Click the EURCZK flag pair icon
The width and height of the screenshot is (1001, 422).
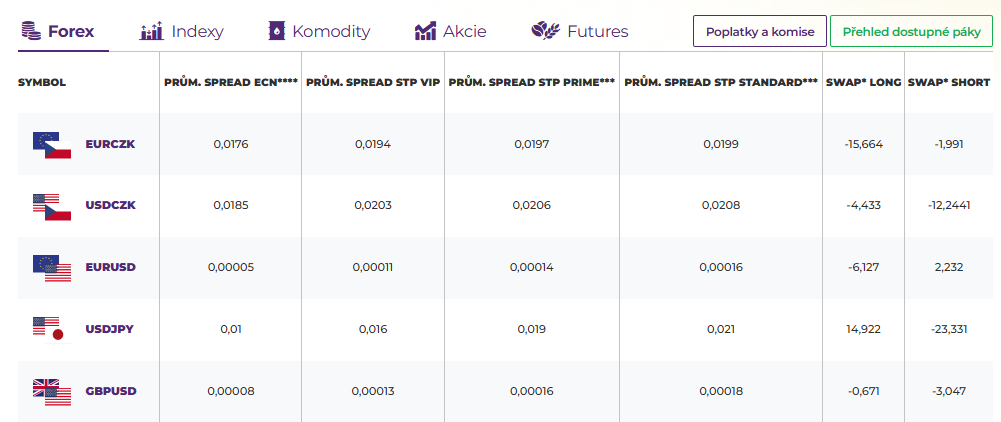pyautogui.click(x=52, y=145)
